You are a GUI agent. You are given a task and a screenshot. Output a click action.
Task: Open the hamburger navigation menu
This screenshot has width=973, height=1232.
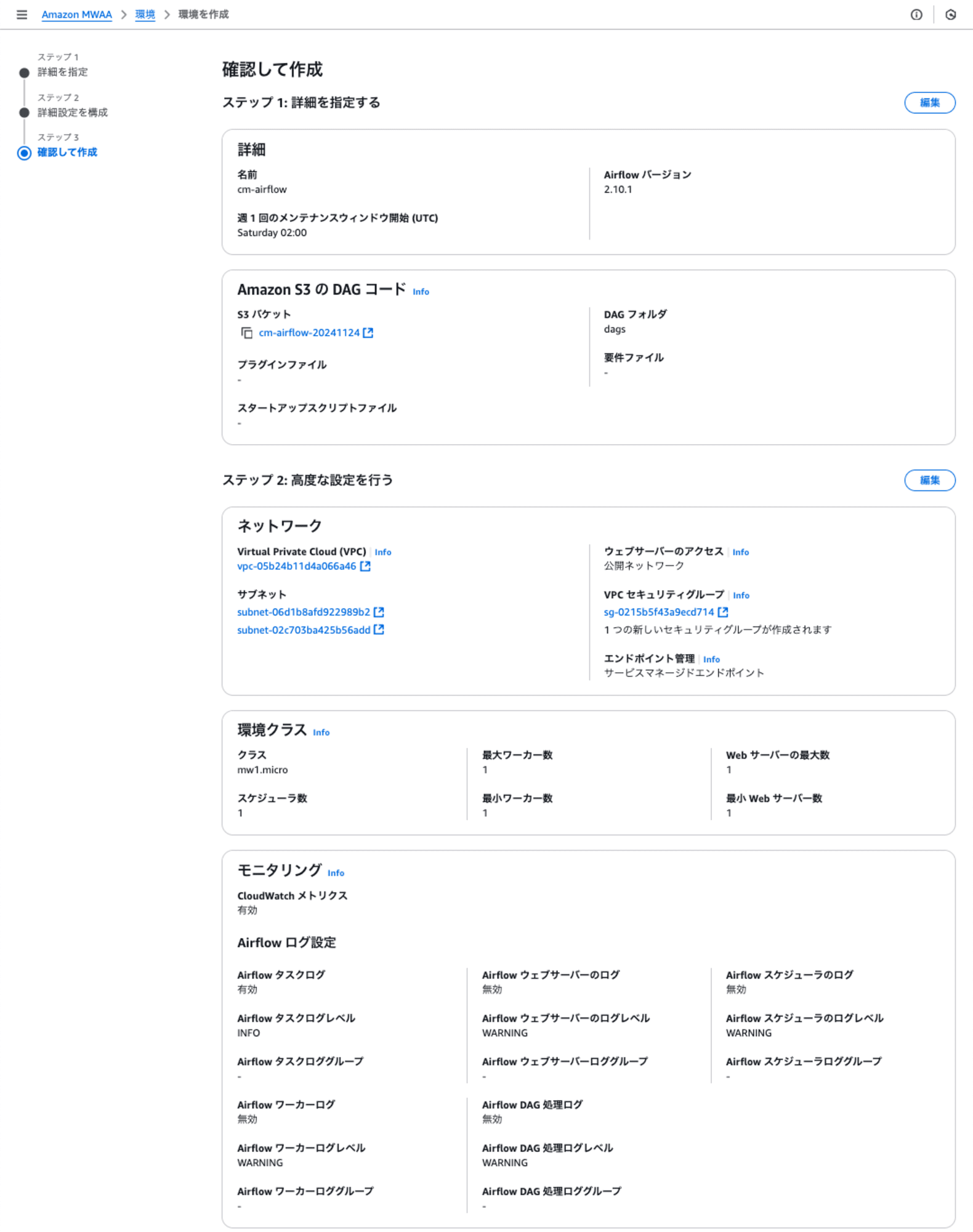tap(22, 14)
